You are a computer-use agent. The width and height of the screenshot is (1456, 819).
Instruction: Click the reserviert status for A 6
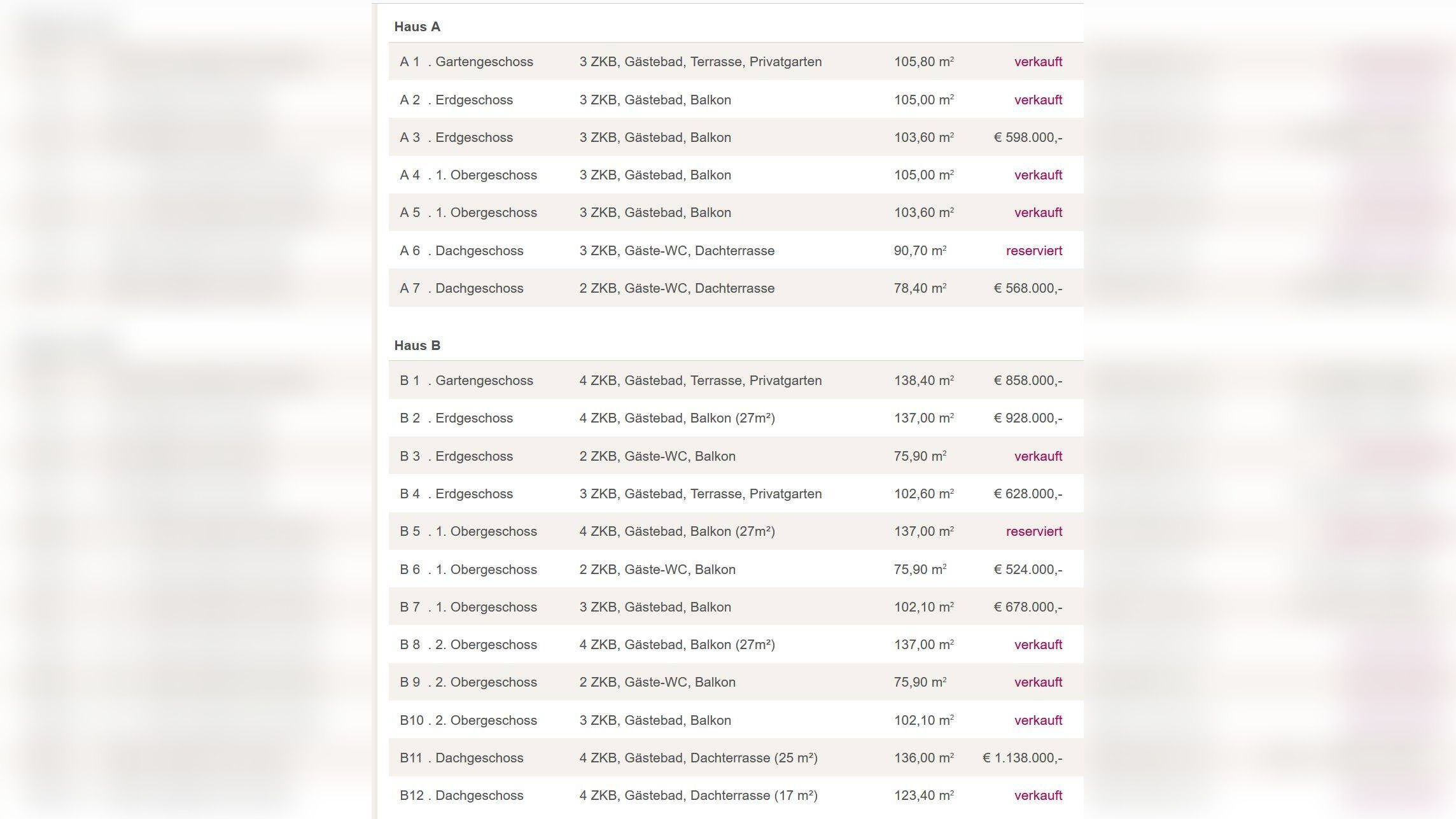click(x=1033, y=251)
